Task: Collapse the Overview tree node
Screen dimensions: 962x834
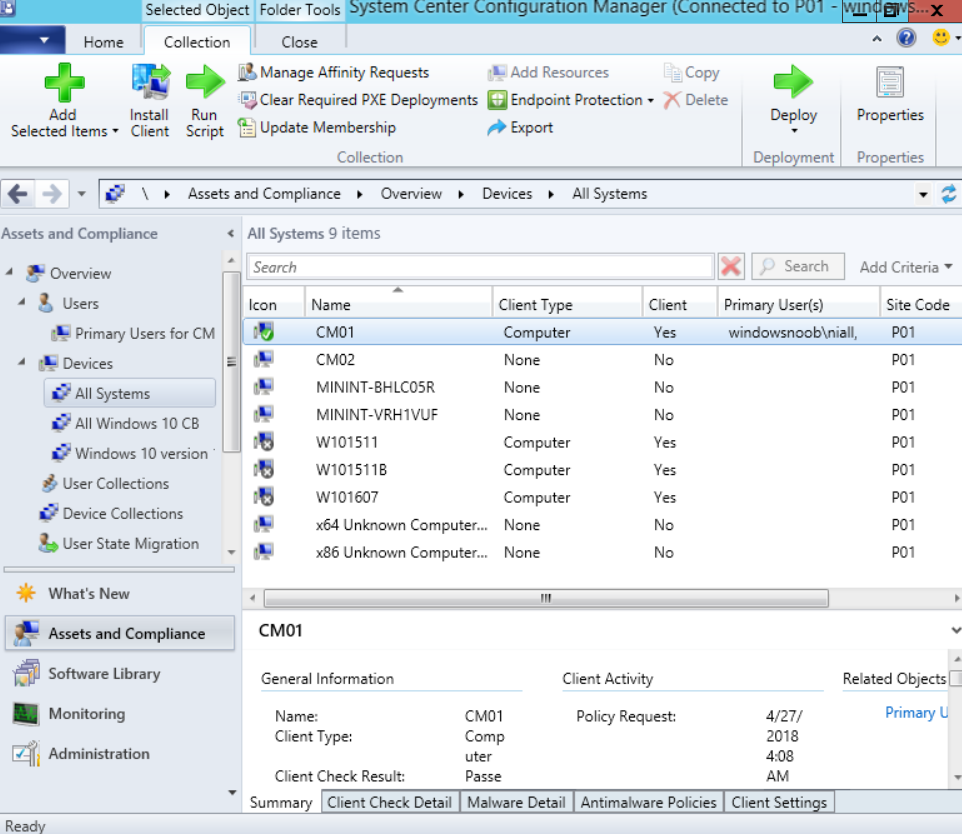Action: [x=9, y=272]
